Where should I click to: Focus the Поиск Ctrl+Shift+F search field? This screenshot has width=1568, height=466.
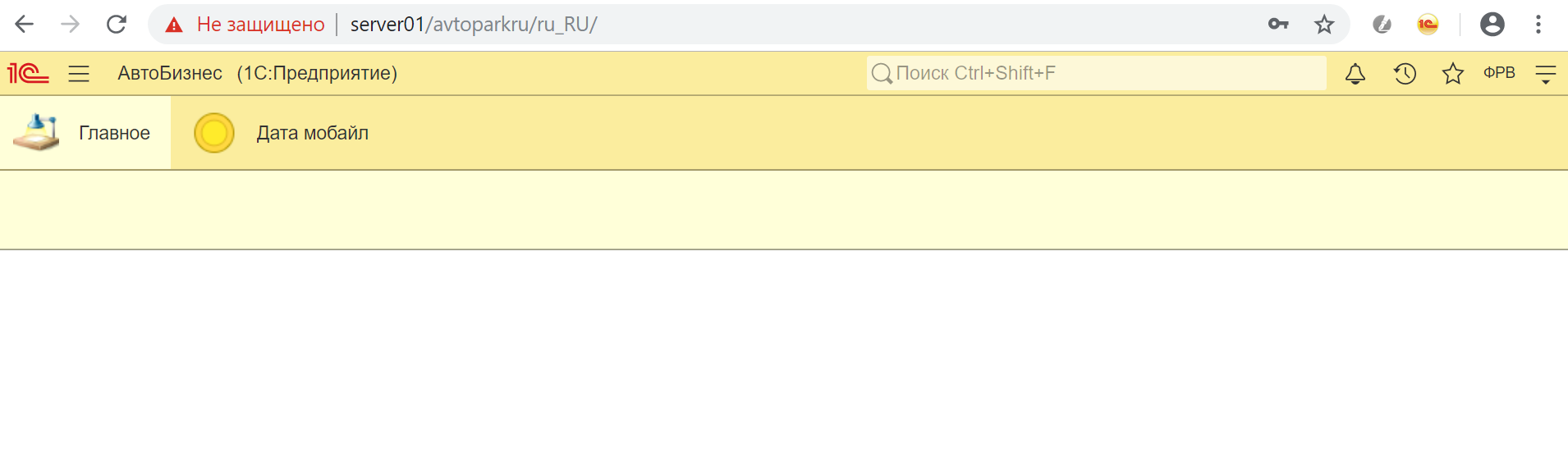(x=1097, y=73)
